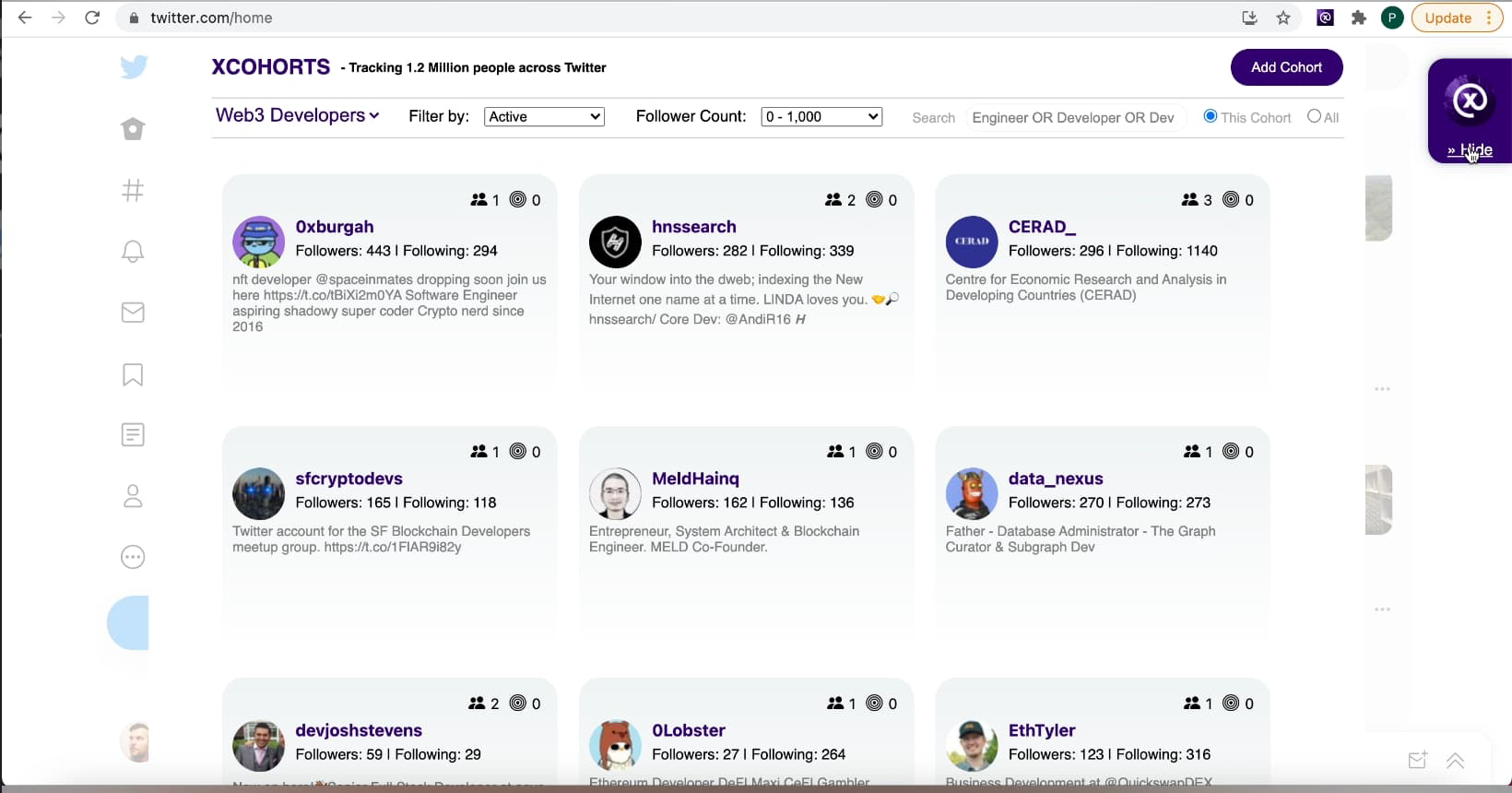Open the Follower Count dropdown
The image size is (1512, 793).
click(821, 116)
